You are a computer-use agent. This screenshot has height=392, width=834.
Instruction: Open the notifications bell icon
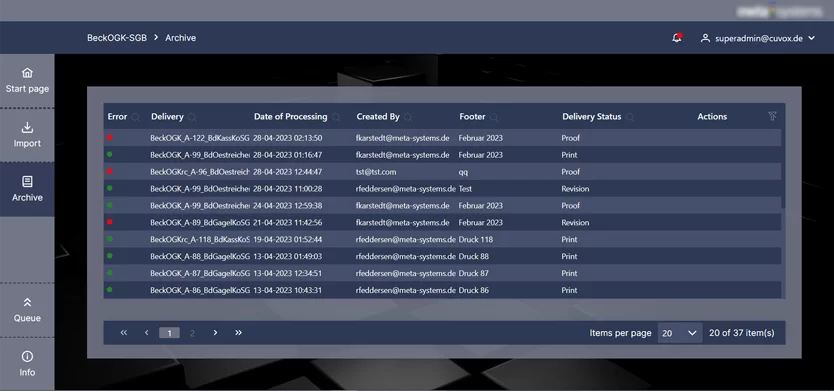pos(677,38)
